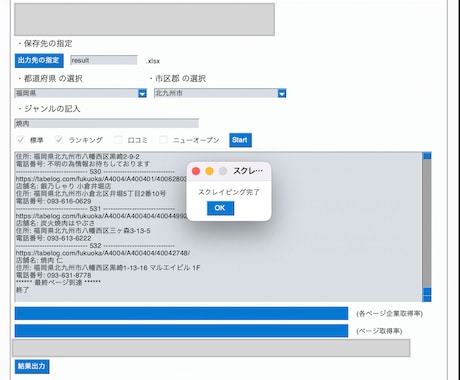Toggle the 標準 checkbox
460x380 pixels.
tap(20, 140)
